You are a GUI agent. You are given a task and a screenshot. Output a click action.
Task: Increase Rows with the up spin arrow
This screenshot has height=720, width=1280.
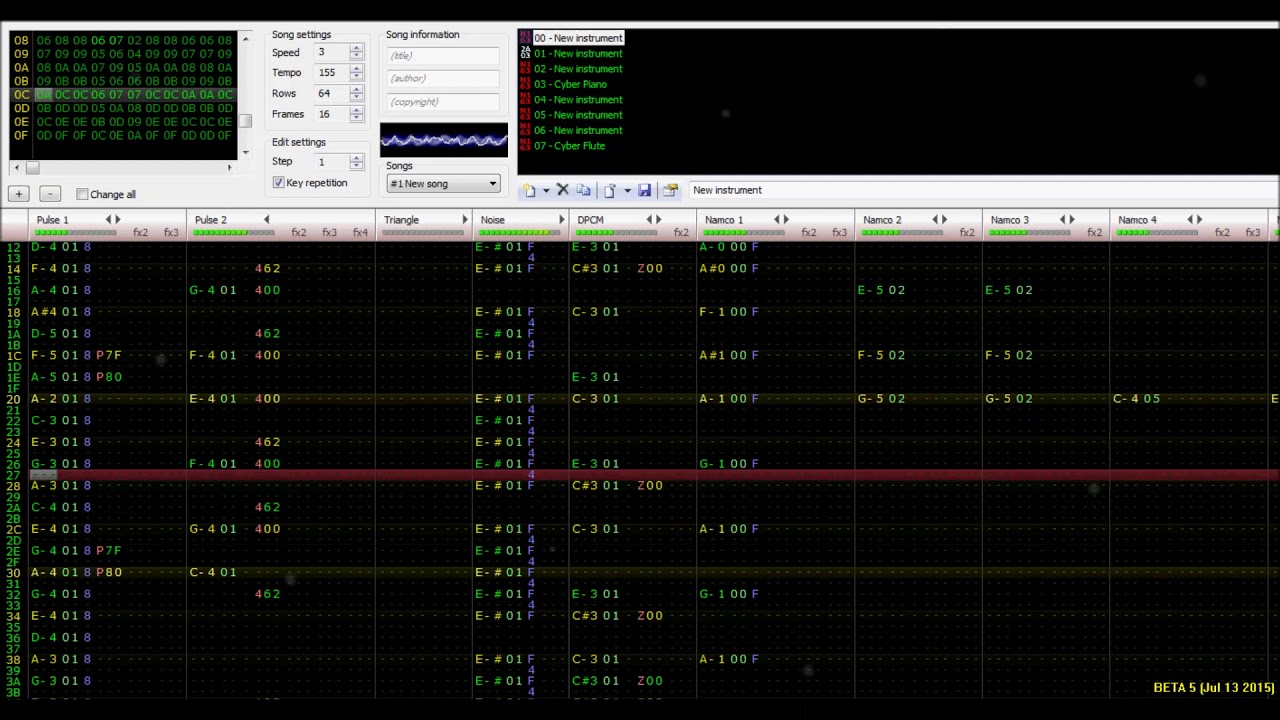pos(357,89)
